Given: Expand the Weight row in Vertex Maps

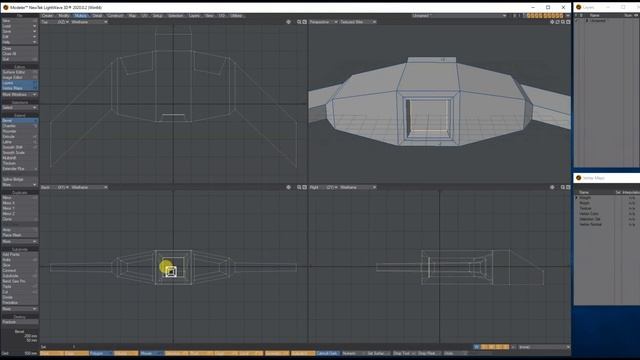Looking at the screenshot, I should (x=577, y=198).
